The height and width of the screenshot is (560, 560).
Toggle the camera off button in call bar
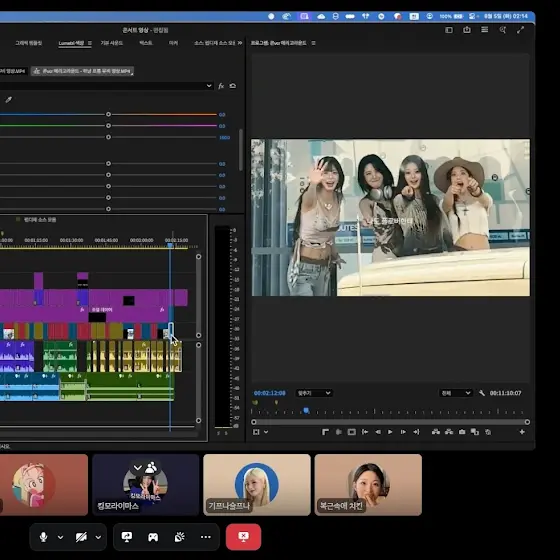coord(81,537)
